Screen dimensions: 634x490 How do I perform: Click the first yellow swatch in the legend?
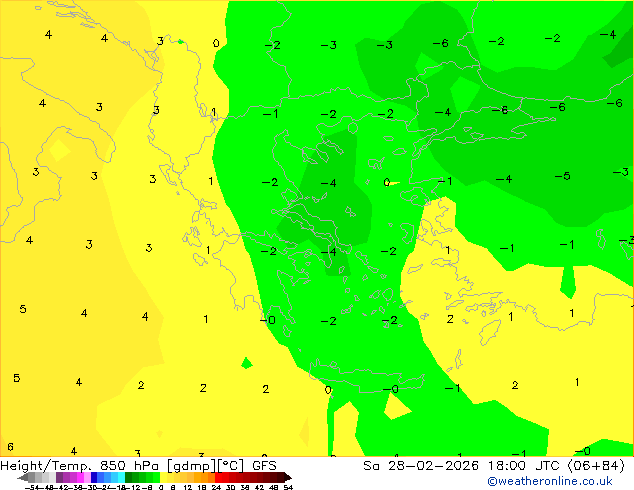click(163, 478)
